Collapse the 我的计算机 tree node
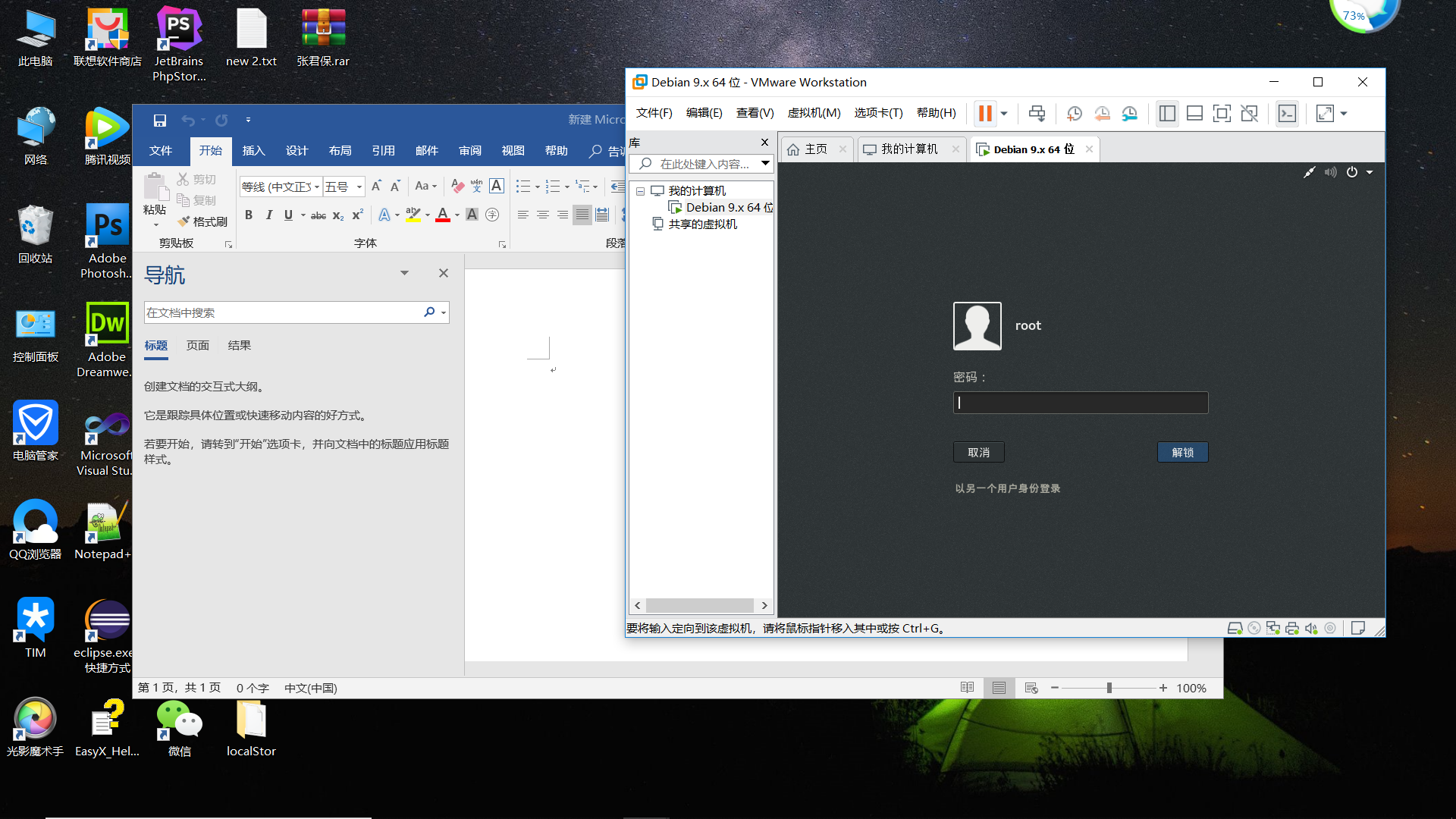Viewport: 1456px width, 819px height. click(640, 191)
